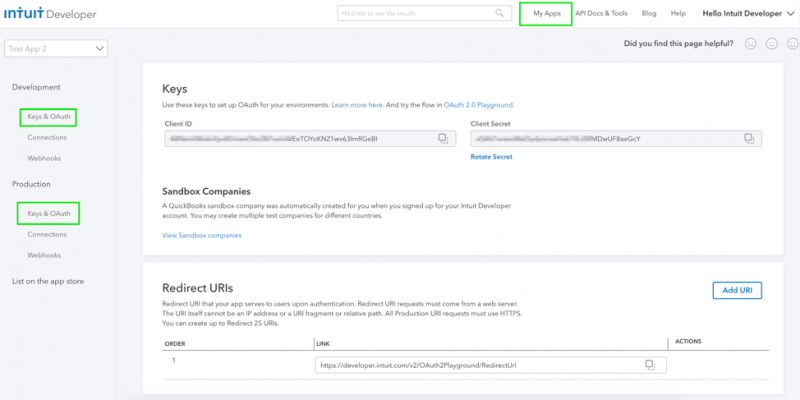Image resolution: width=800 pixels, height=400 pixels.
Task: Click Rotate Secret link
Action: point(491,157)
